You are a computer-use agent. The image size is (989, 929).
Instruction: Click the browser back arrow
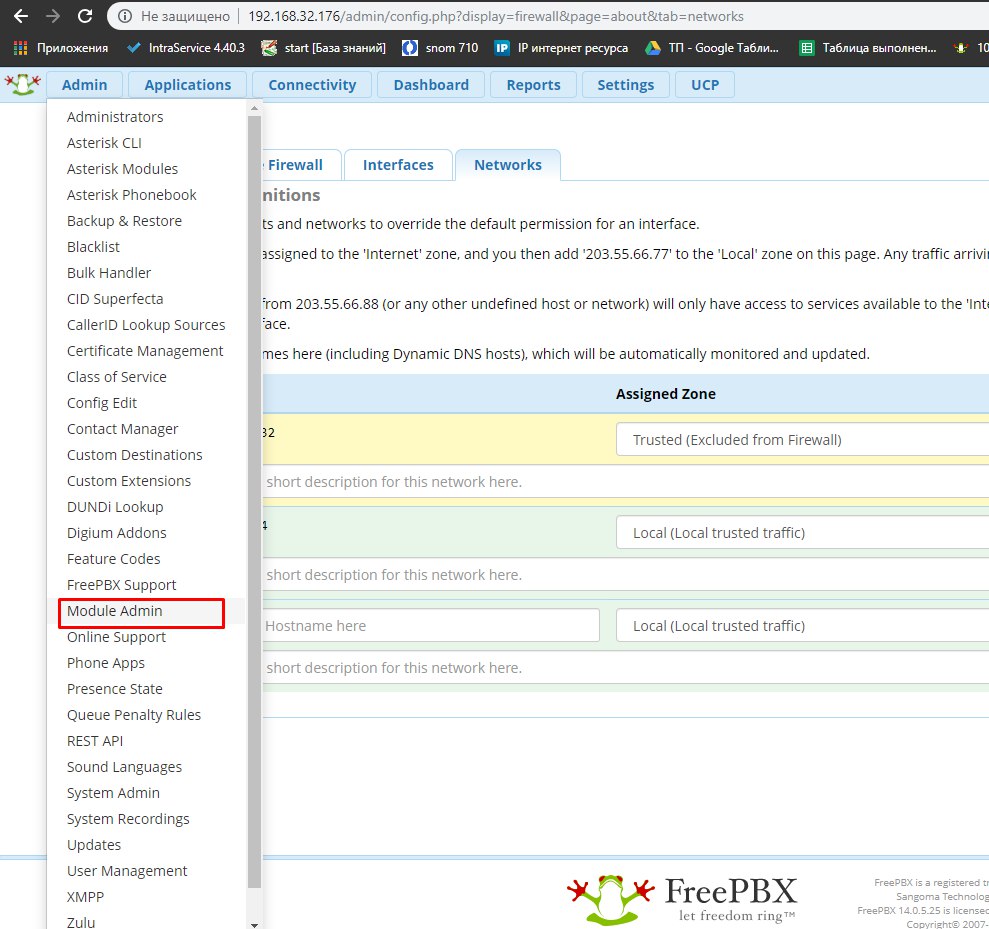click(x=21, y=16)
